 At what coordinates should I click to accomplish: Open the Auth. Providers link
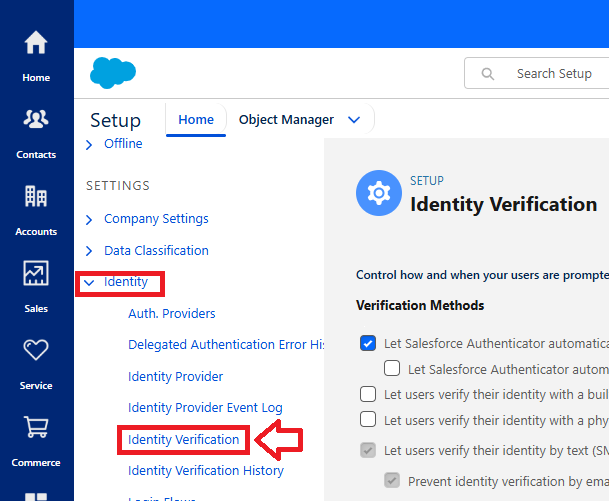(172, 314)
